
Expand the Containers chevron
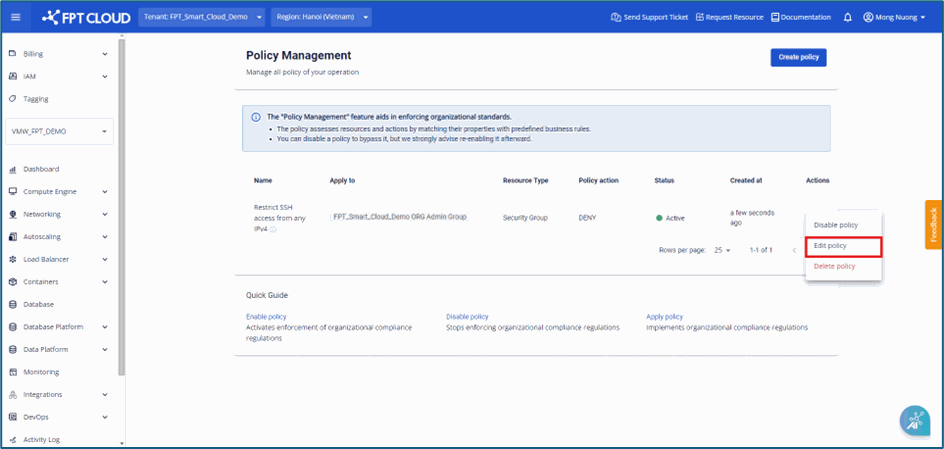point(105,282)
